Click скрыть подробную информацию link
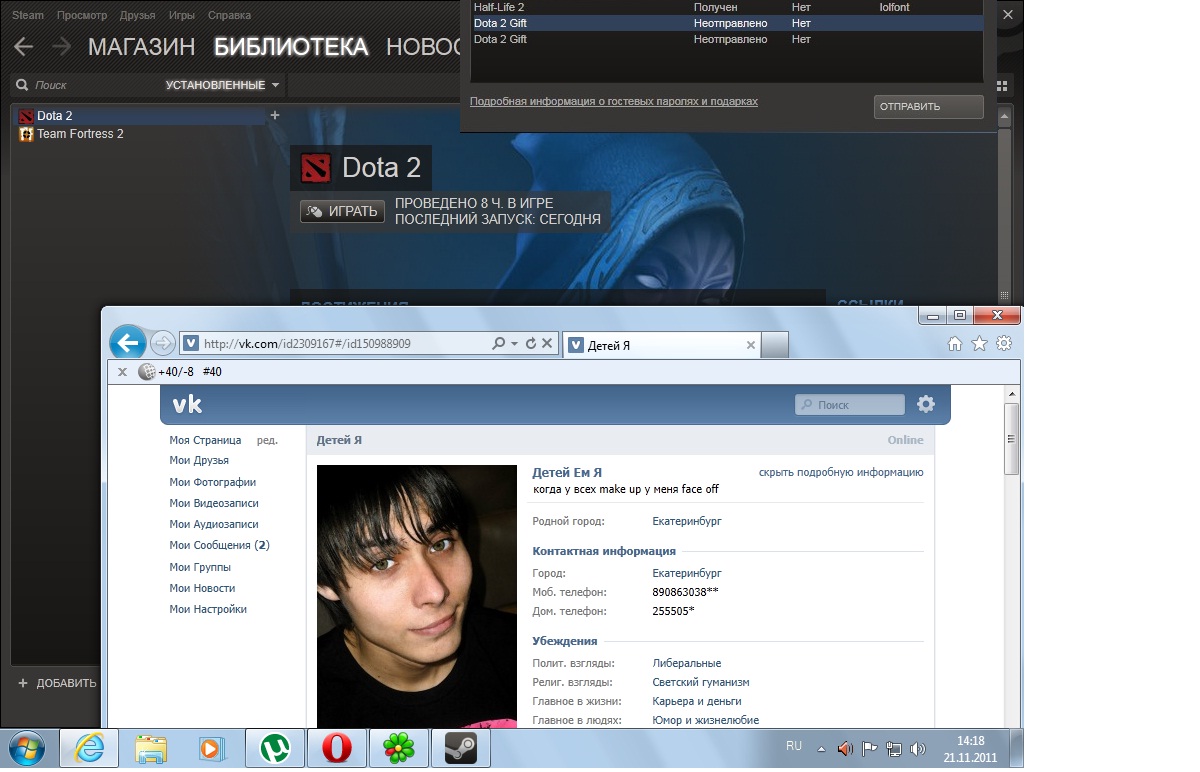The image size is (1200, 772). point(841,472)
